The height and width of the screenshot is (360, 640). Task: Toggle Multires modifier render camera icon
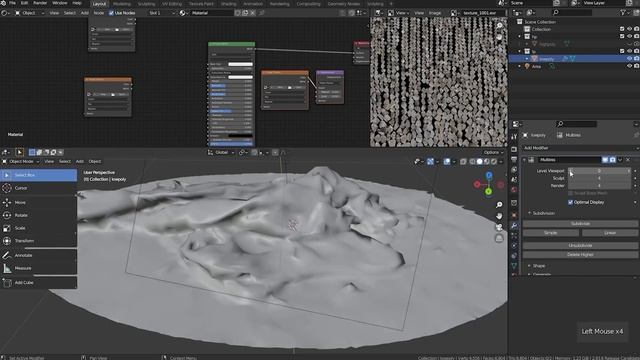613,160
